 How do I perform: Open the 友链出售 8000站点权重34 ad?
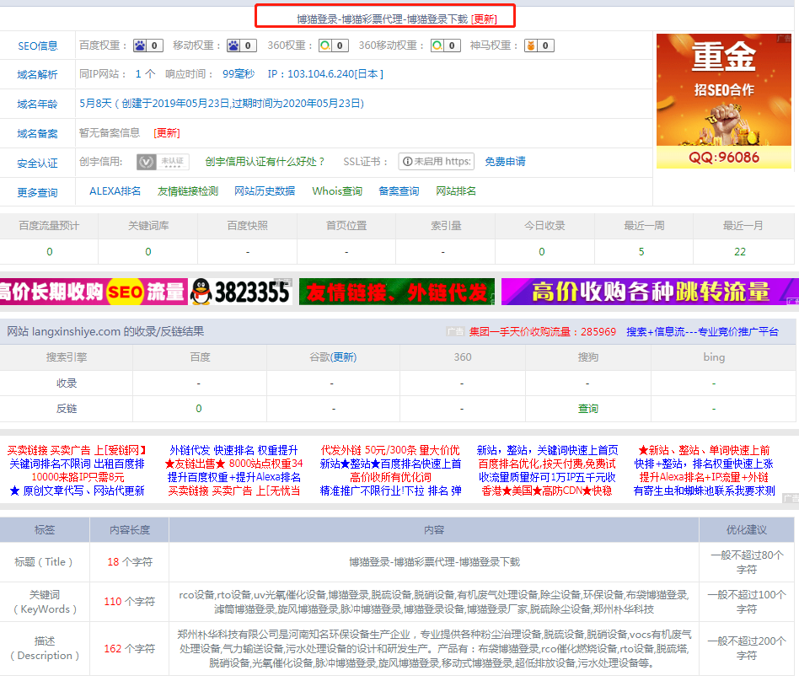234,464
